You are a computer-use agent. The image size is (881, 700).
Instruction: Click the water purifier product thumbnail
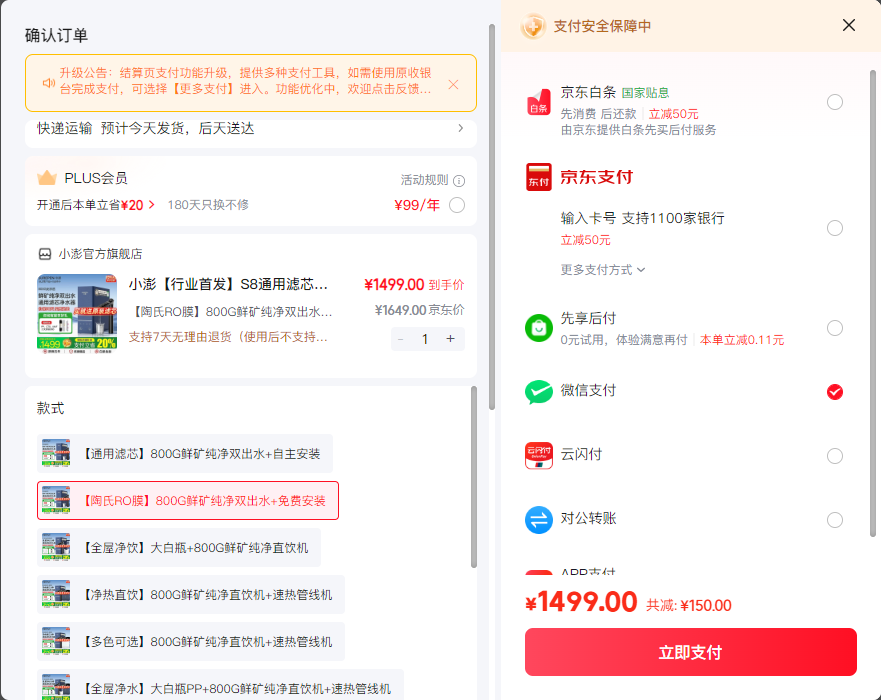pos(77,313)
